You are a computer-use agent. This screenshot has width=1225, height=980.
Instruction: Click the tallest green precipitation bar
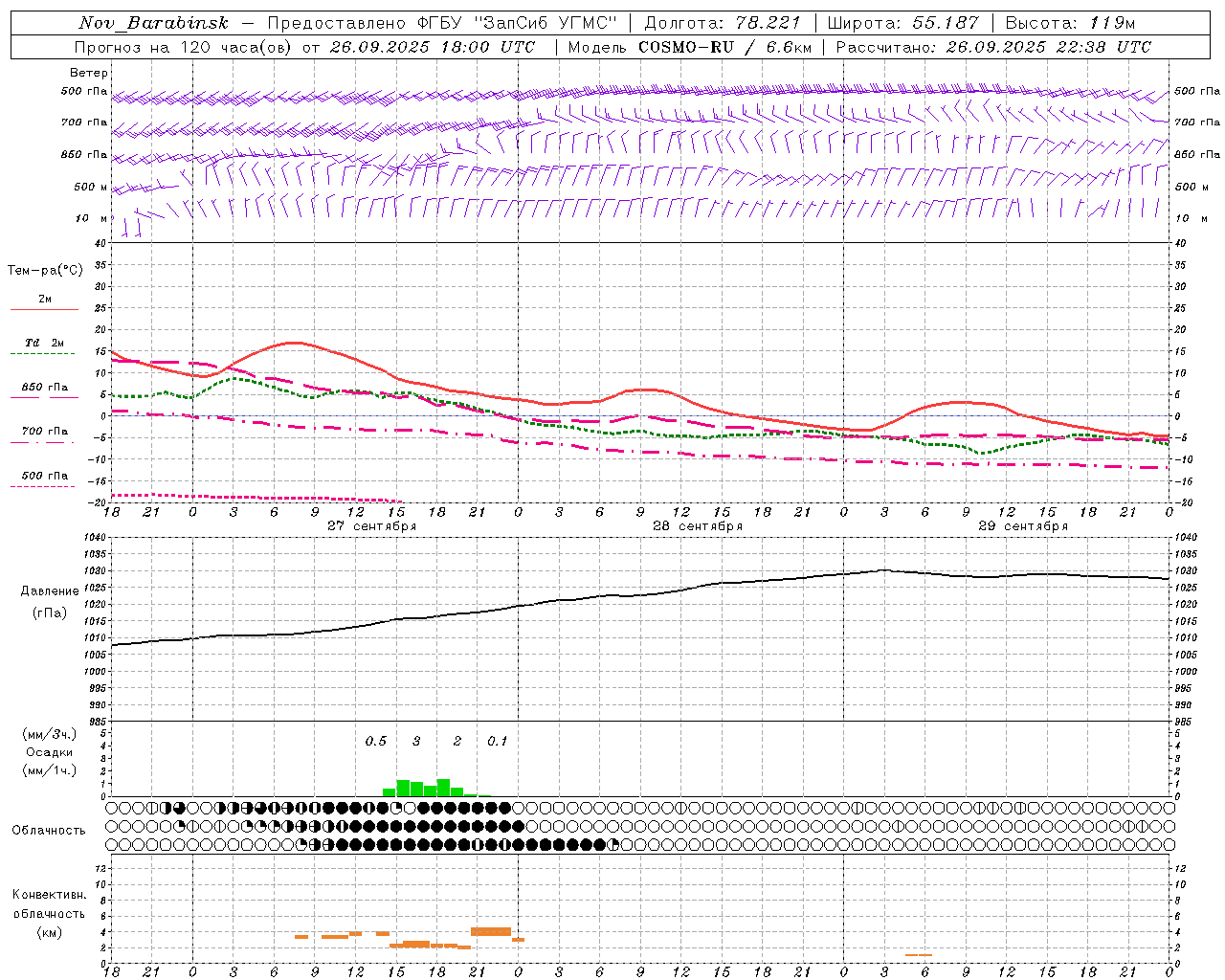[443, 788]
